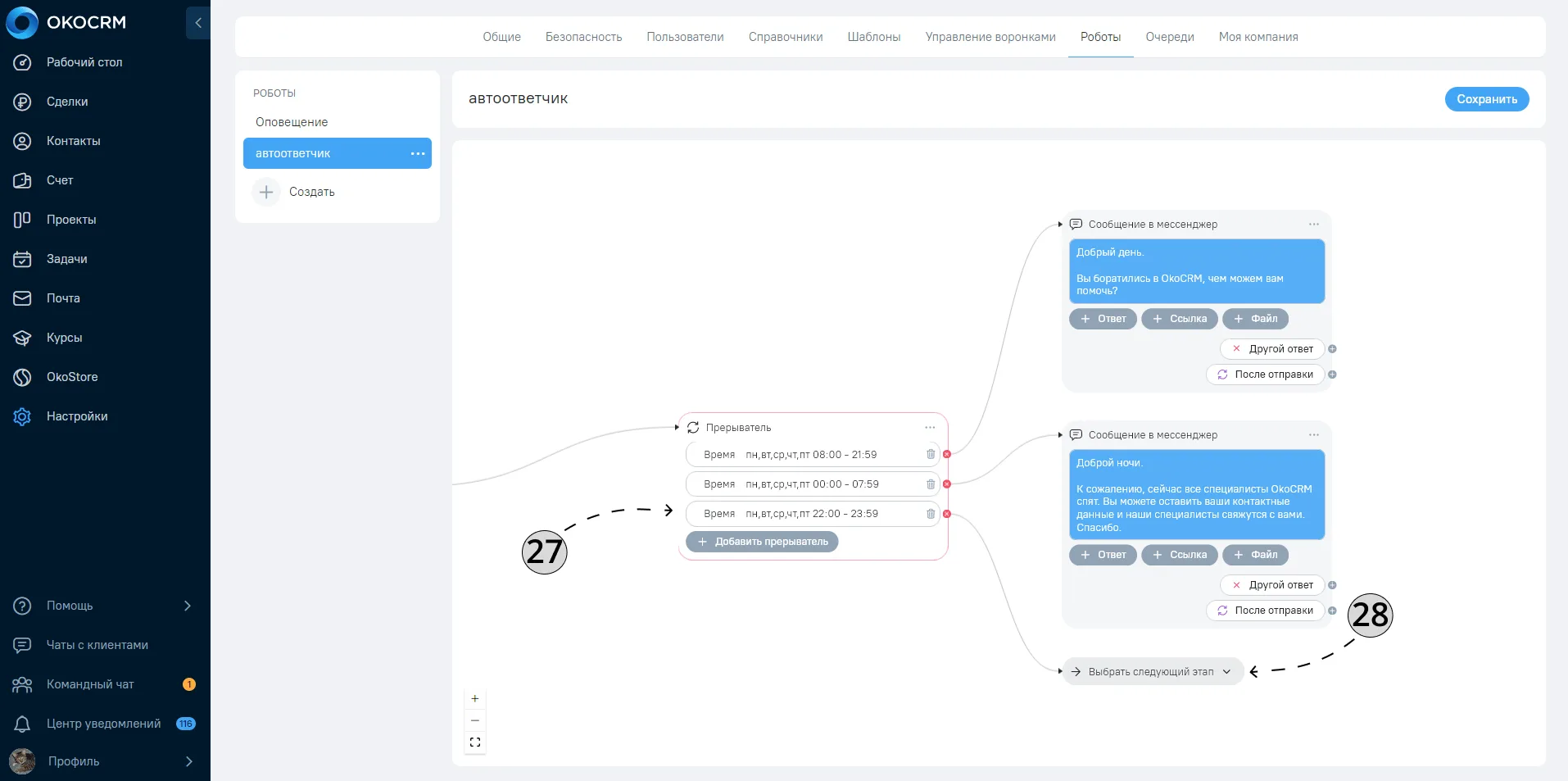Add Ссылка to the Добрый день message
This screenshot has width=1568, height=781.
(x=1180, y=319)
